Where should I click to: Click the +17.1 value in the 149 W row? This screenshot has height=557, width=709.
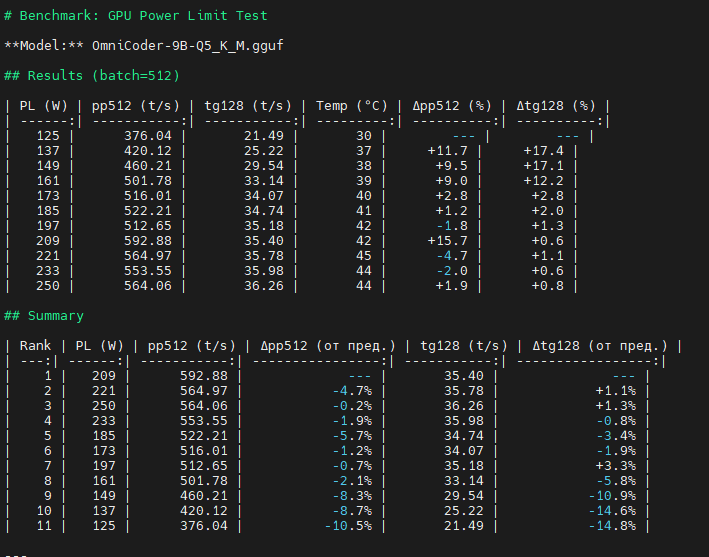coord(544,165)
